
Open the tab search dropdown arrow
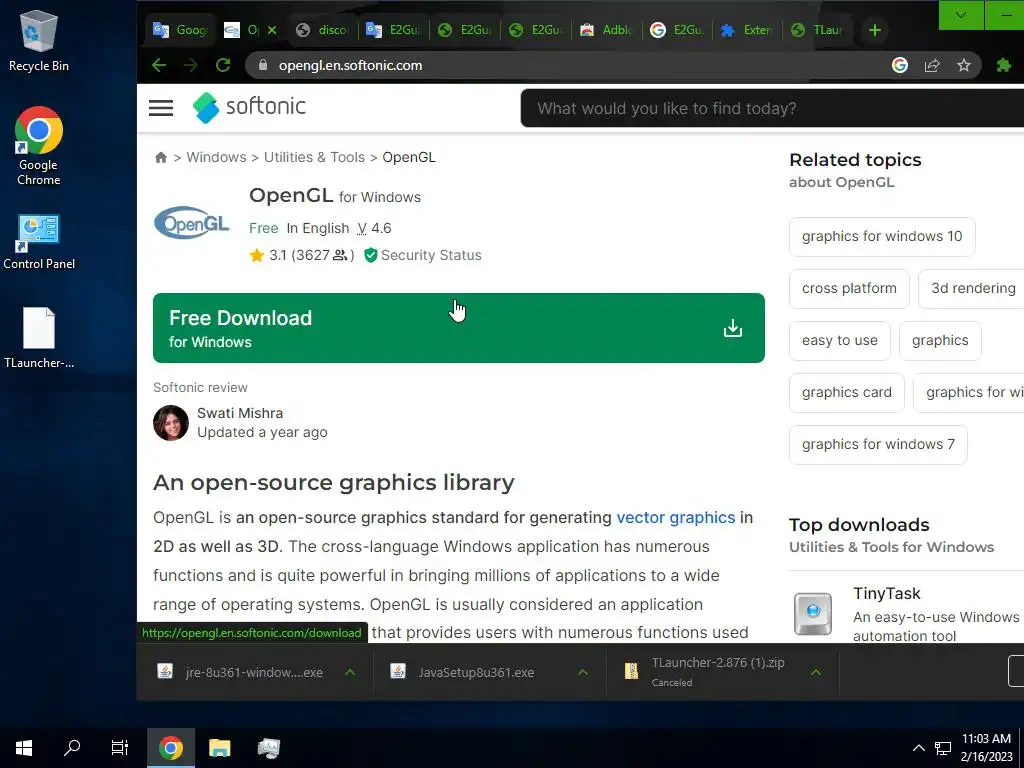click(x=961, y=15)
